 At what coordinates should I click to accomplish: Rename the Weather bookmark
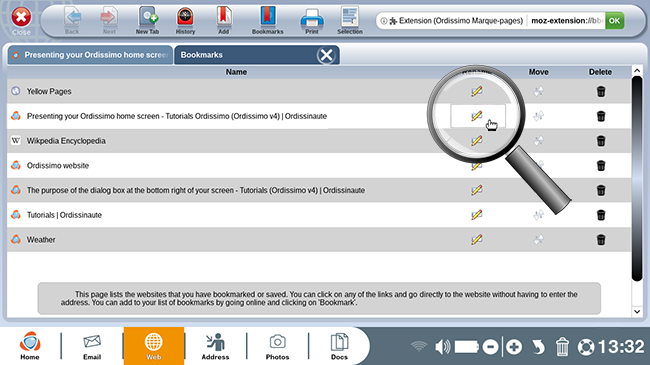(477, 240)
